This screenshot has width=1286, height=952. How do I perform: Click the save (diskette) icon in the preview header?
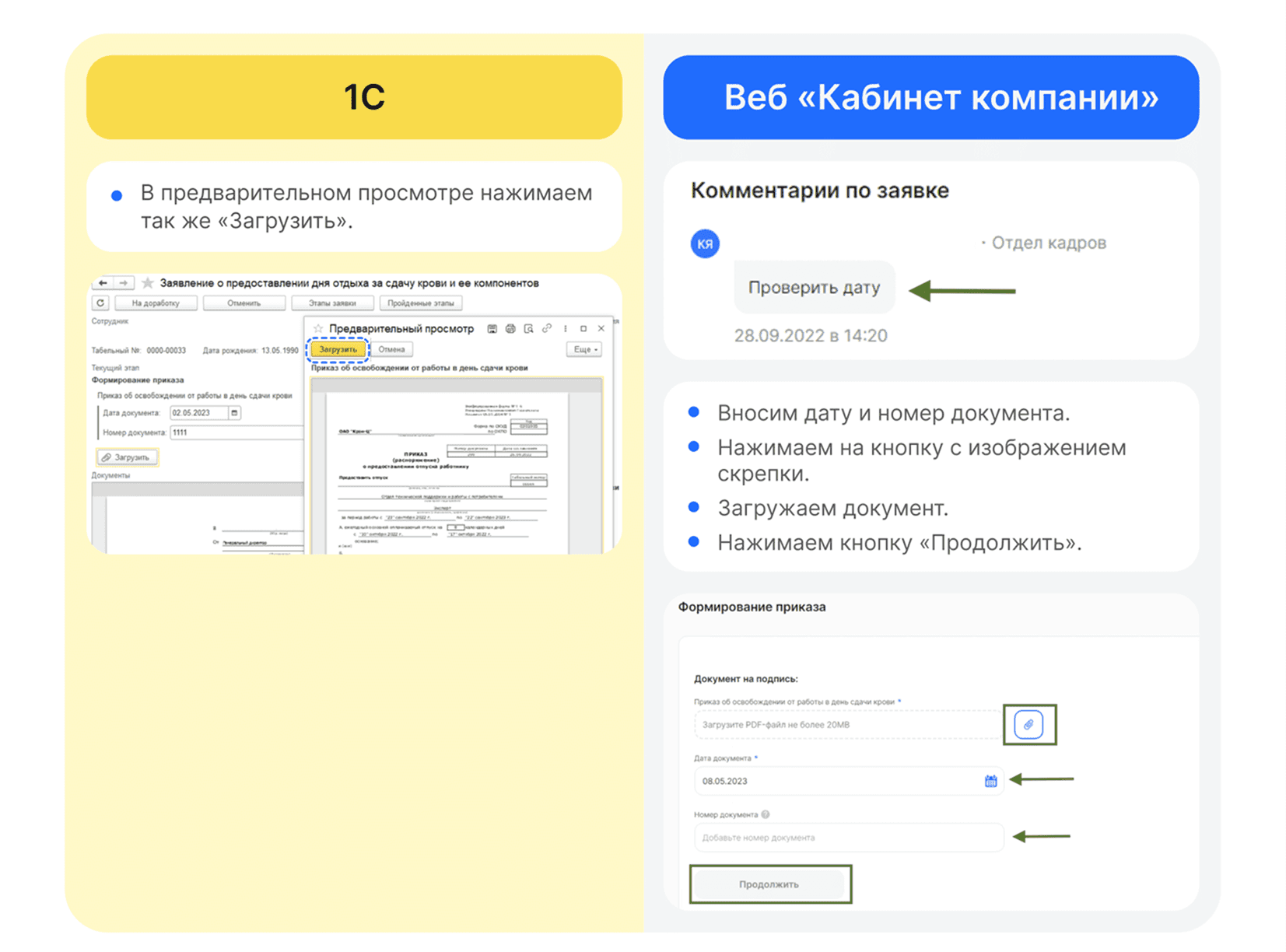492,329
